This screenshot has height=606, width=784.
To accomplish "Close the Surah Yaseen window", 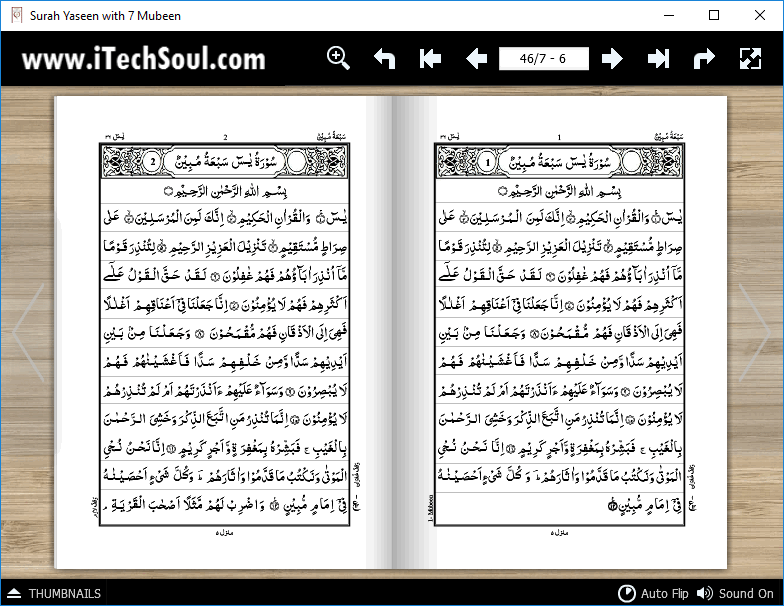I will pyautogui.click(x=760, y=16).
